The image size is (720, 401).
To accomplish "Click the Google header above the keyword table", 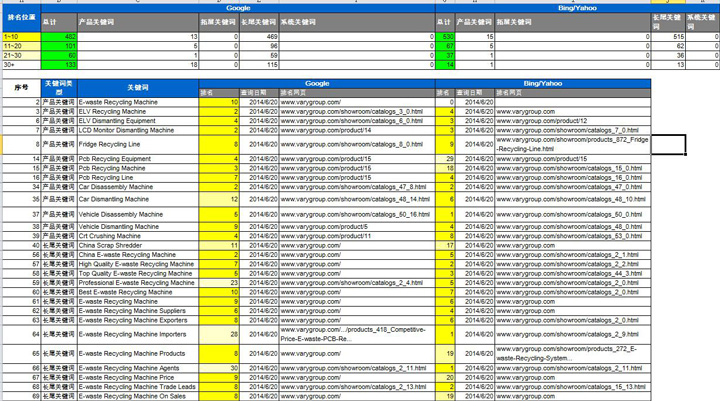I will [317, 84].
